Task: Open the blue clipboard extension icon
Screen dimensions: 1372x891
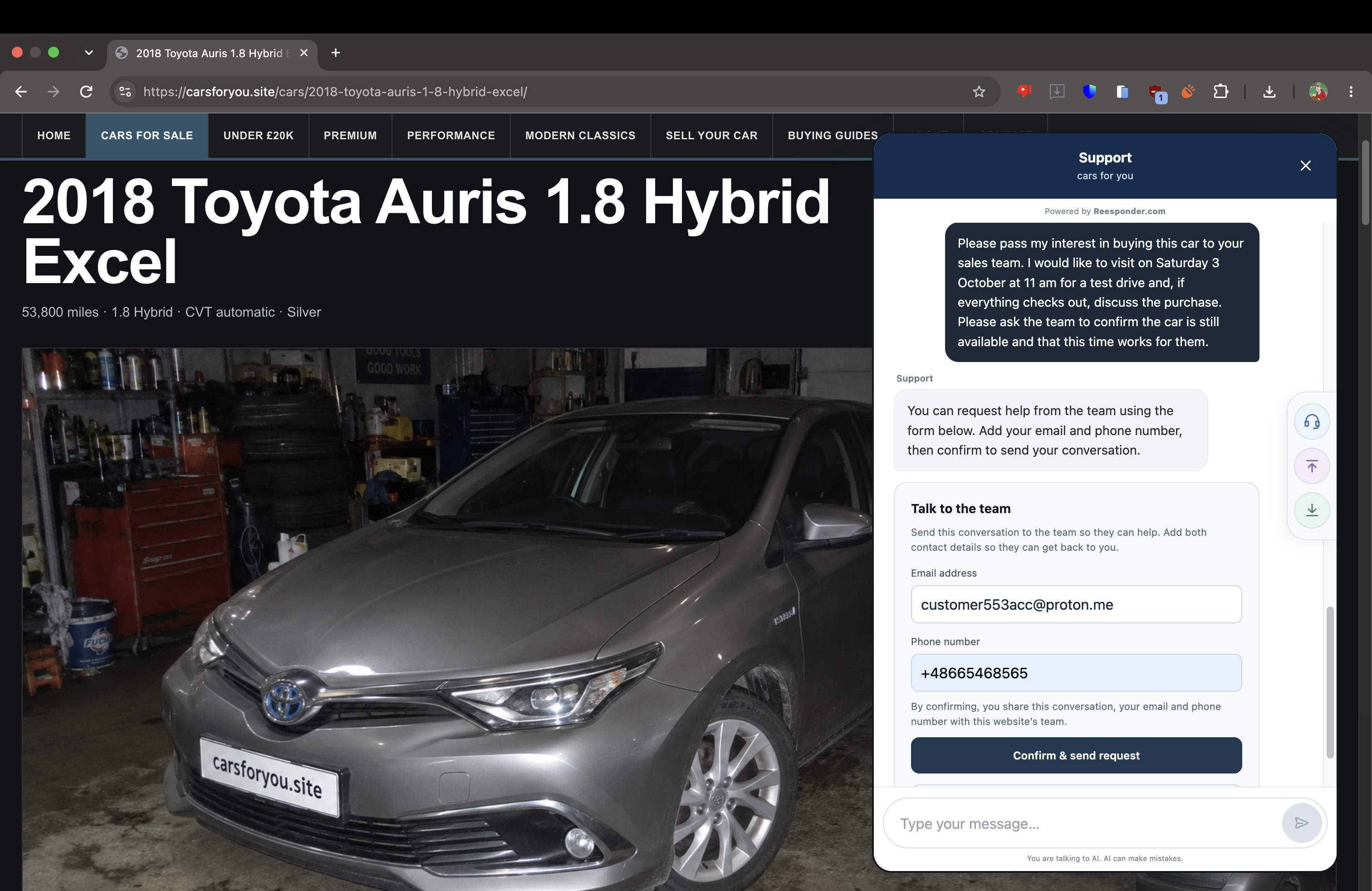Action: (1122, 92)
